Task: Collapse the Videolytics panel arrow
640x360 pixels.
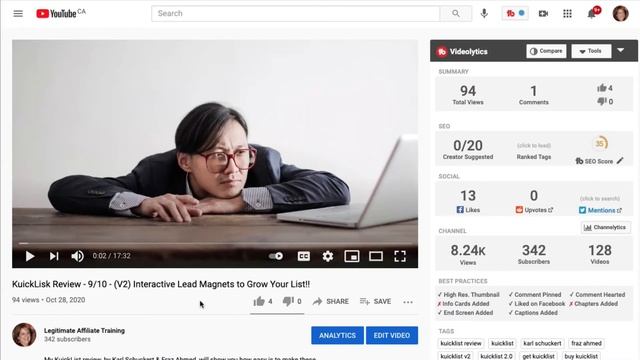Action: tap(621, 51)
